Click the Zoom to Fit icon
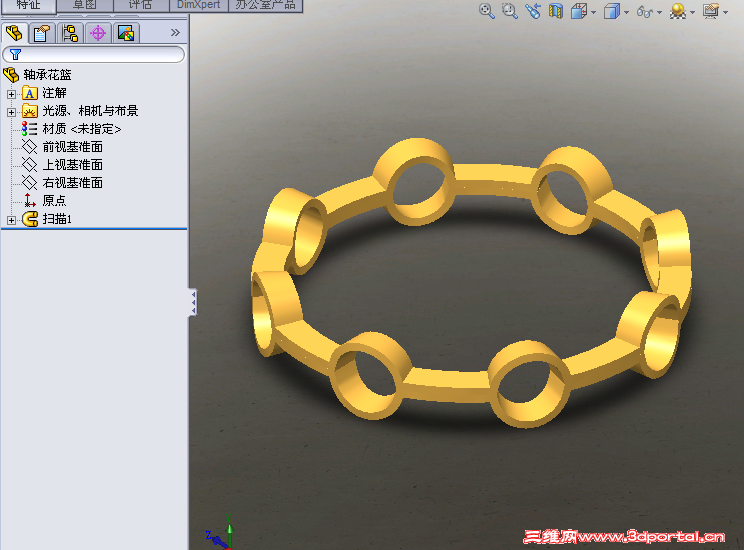The width and height of the screenshot is (744, 550). tap(487, 10)
